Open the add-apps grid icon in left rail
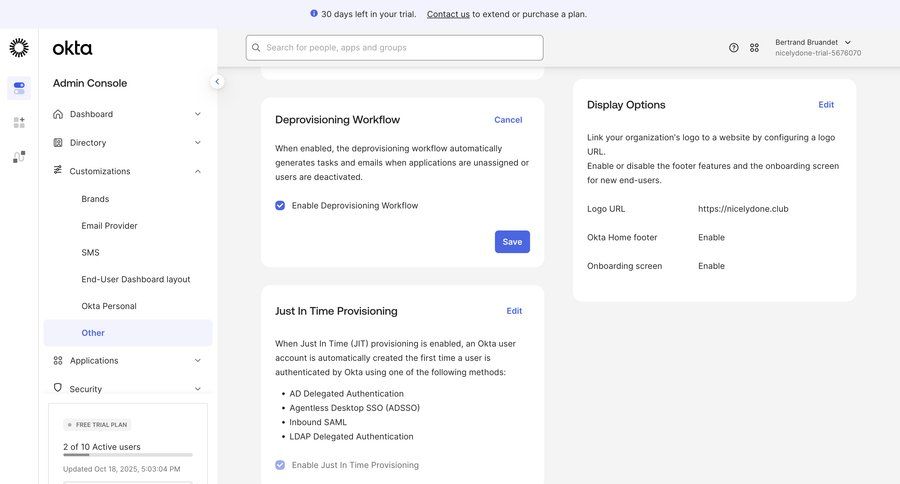The width and height of the screenshot is (900, 484). pyautogui.click(x=19, y=122)
